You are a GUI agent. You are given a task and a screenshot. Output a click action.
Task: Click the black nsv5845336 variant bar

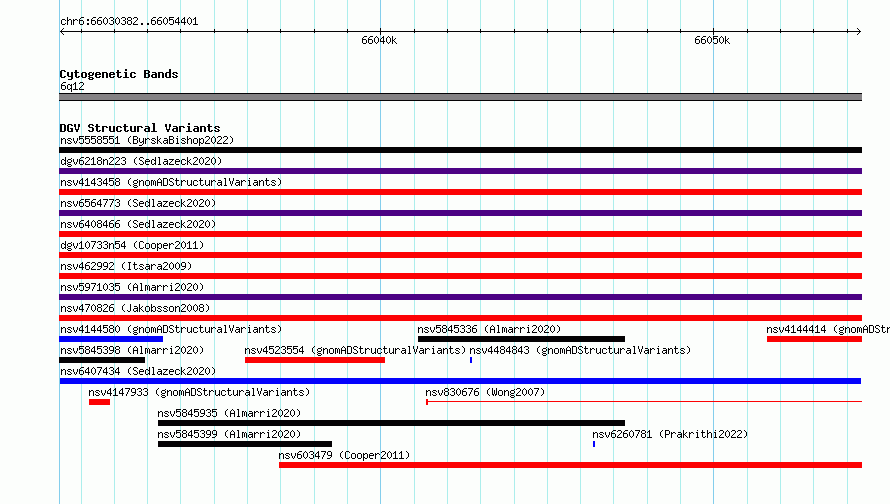(x=521, y=339)
